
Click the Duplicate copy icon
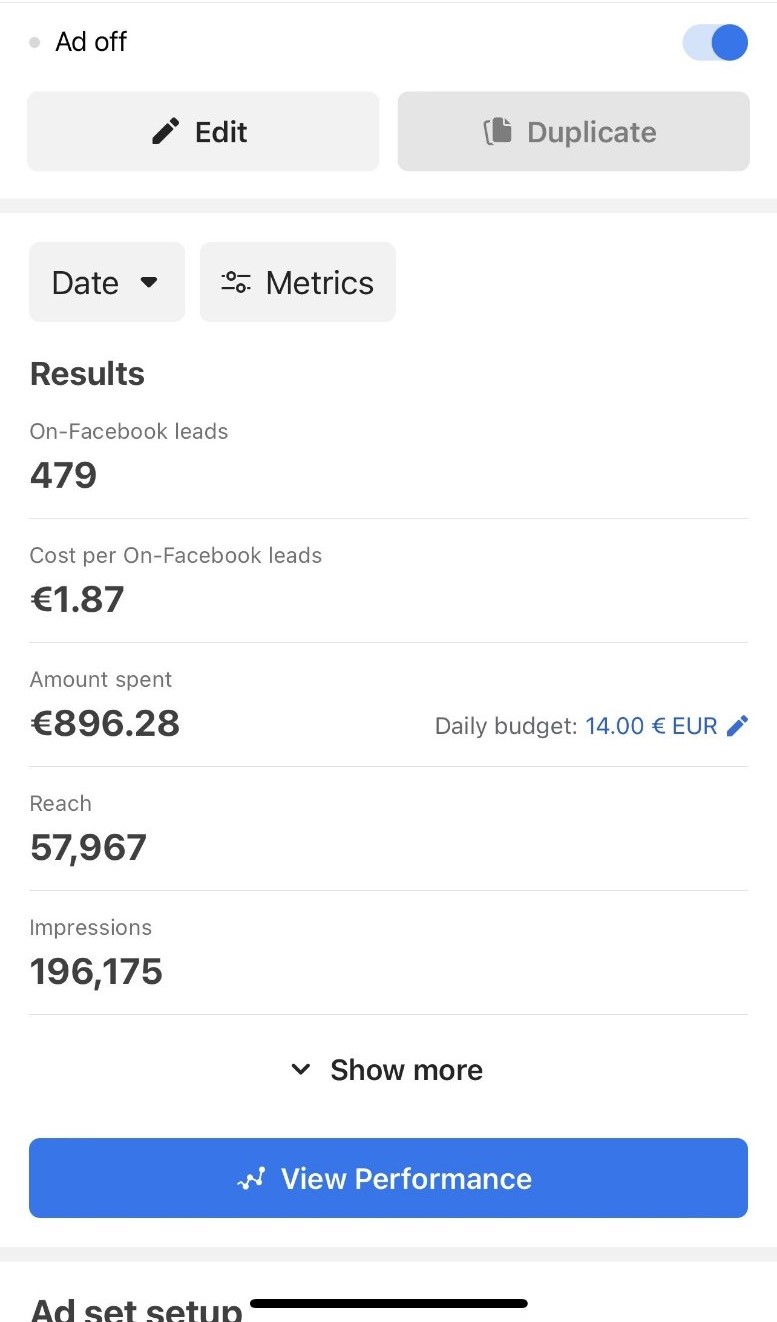pyautogui.click(x=498, y=132)
